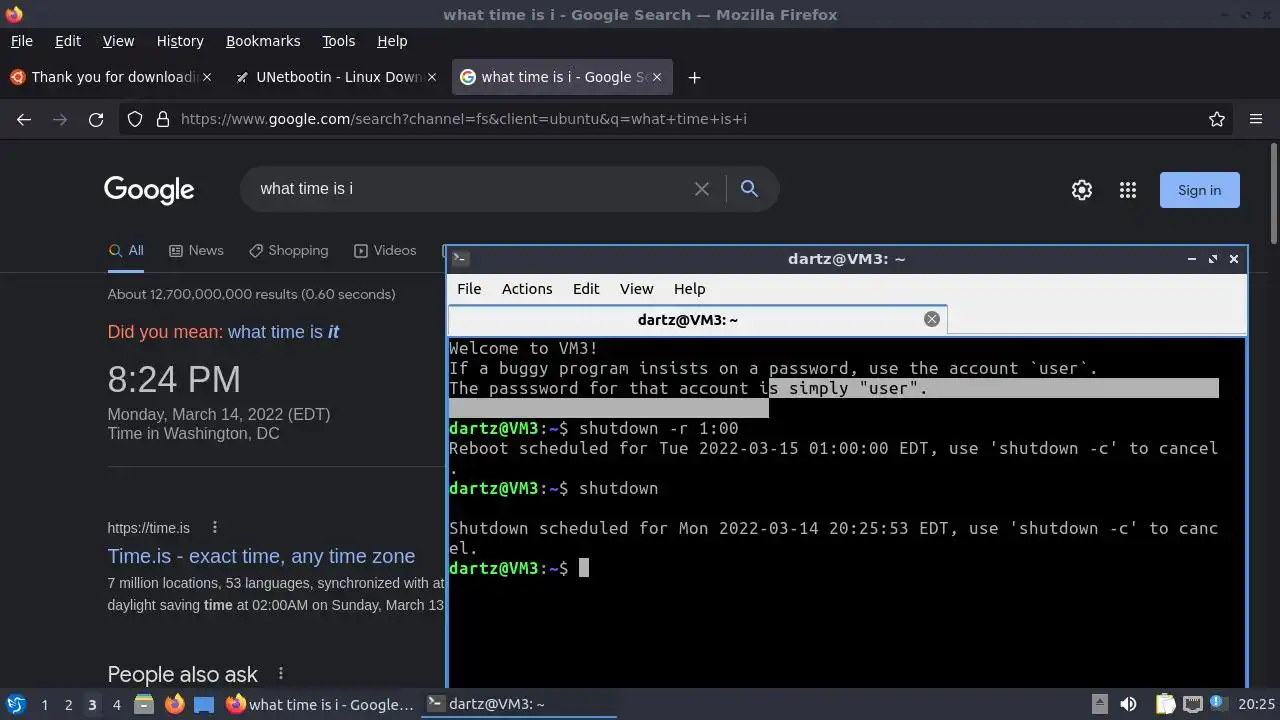Click the Google search magnifier button
This screenshot has height=720, width=1280.
[749, 188]
